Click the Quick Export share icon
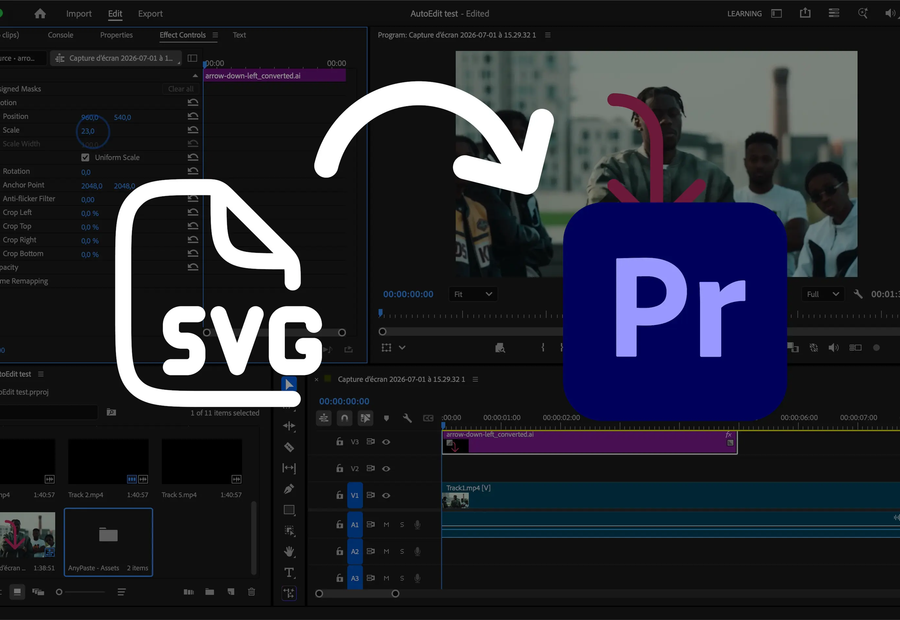 (x=805, y=13)
